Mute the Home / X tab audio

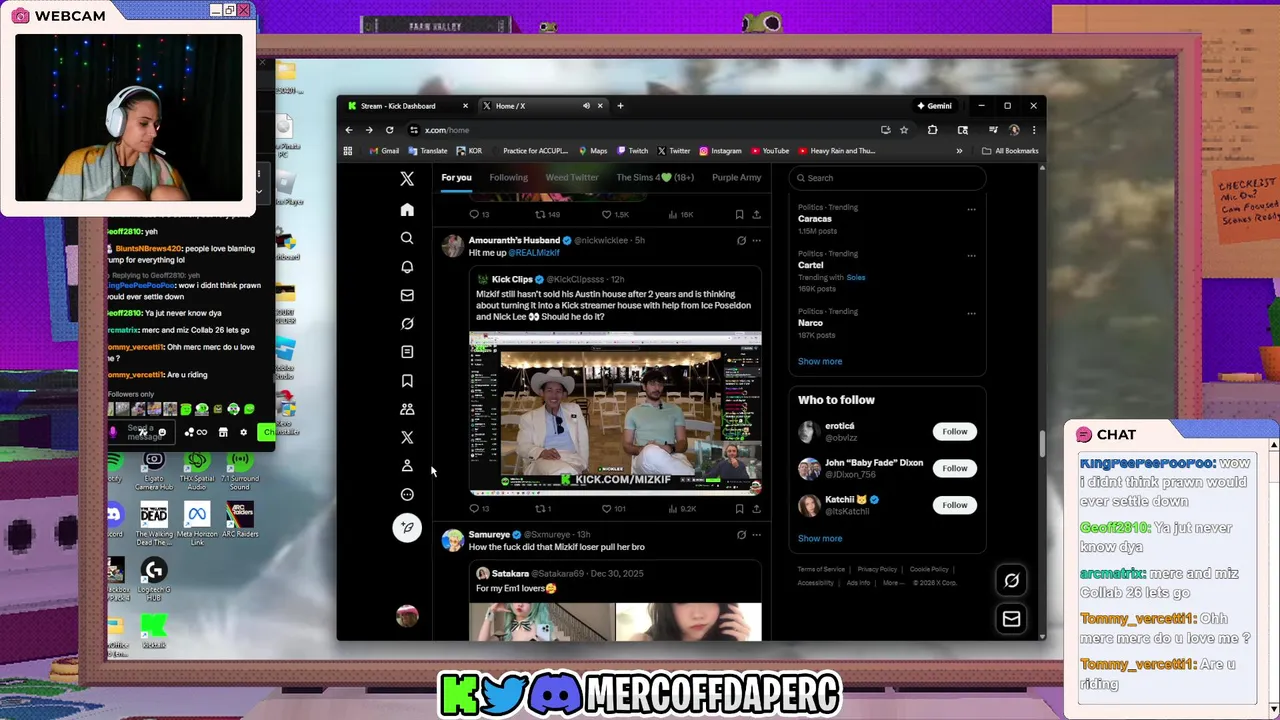[586, 106]
